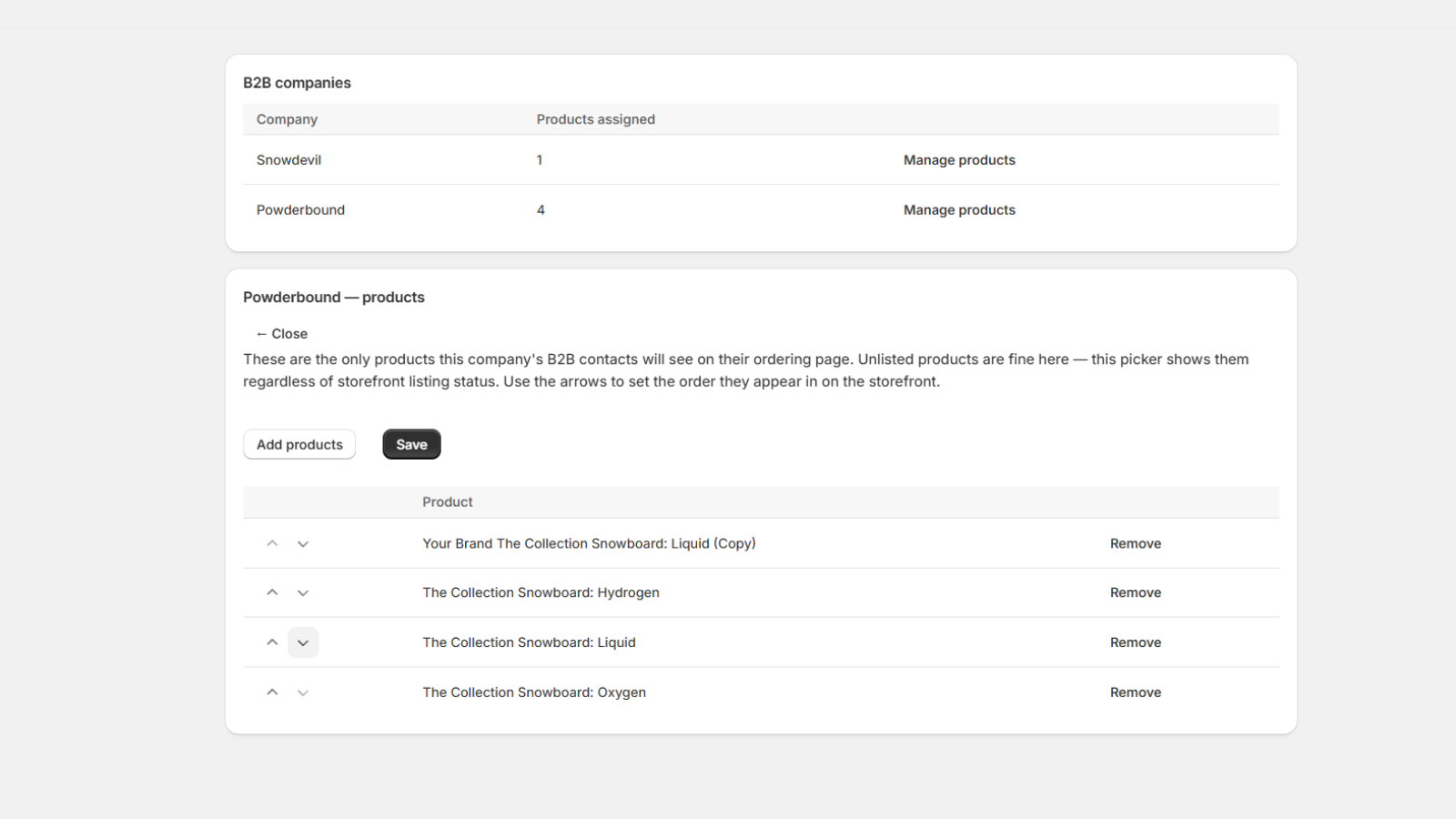The width and height of the screenshot is (1456, 819).
Task: Click down arrow for The Collection Snowboard: Liquid
Action: 303,642
